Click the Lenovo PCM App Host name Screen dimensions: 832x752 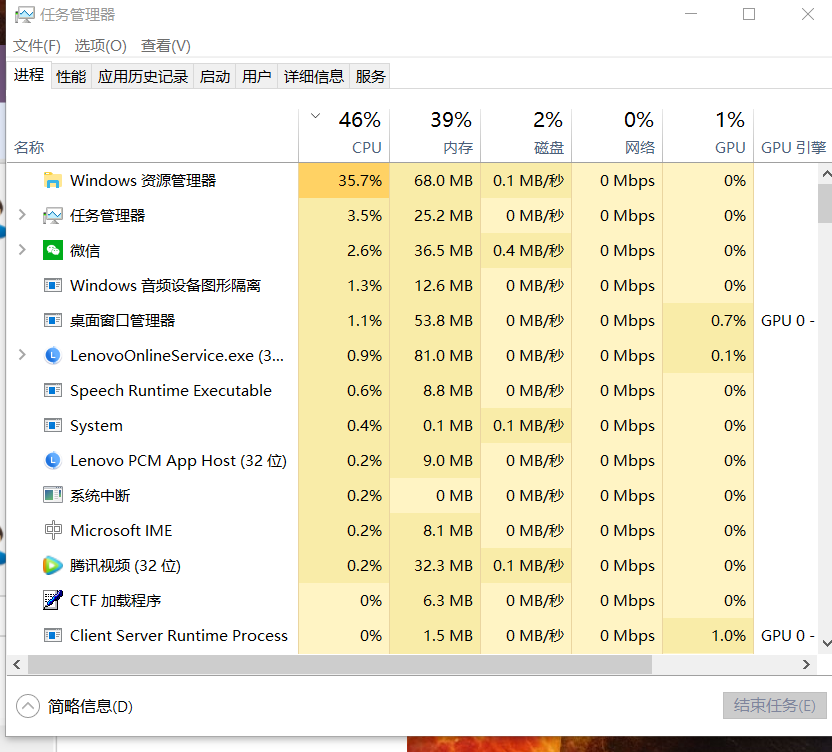(178, 461)
